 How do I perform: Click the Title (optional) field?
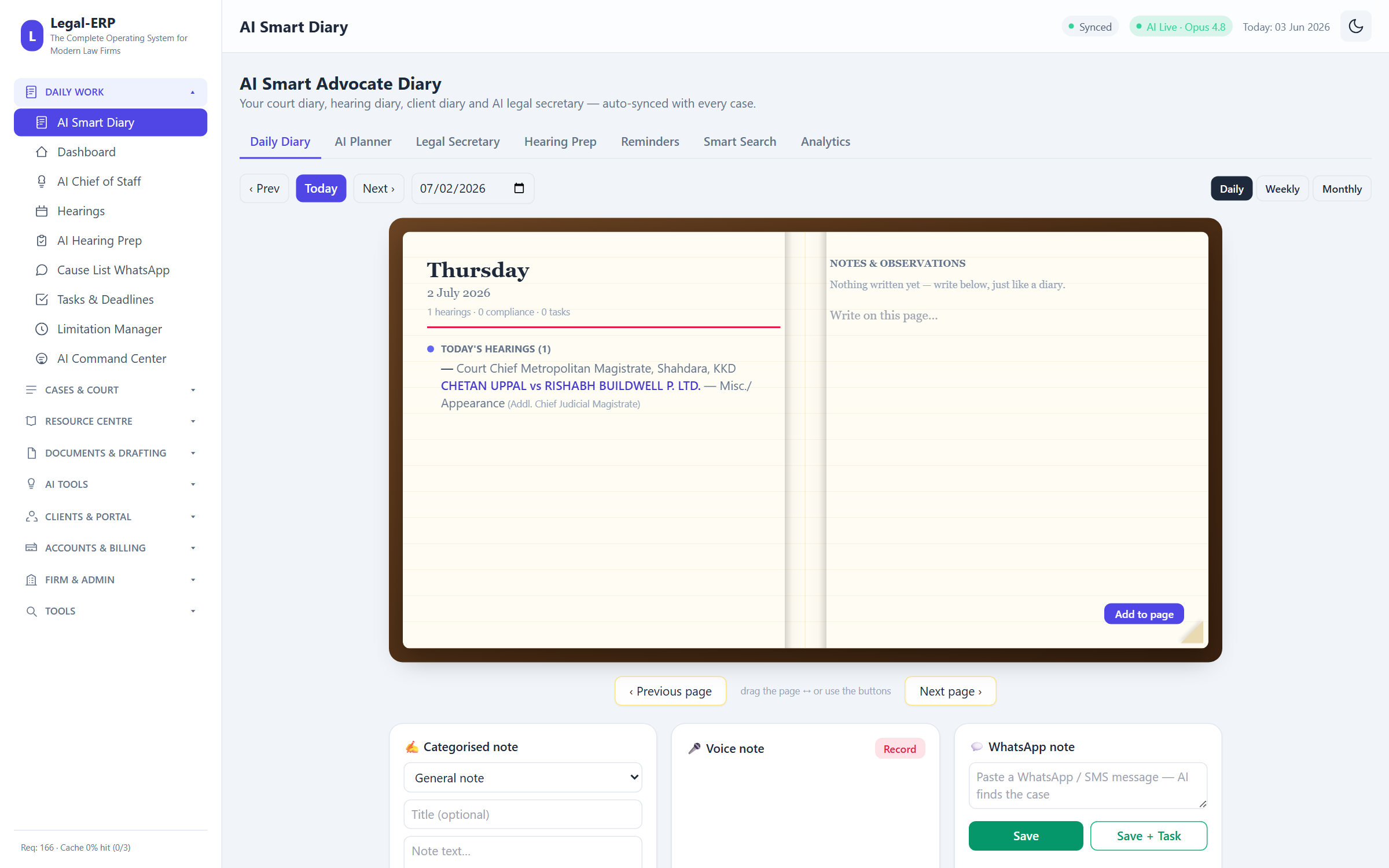click(523, 814)
